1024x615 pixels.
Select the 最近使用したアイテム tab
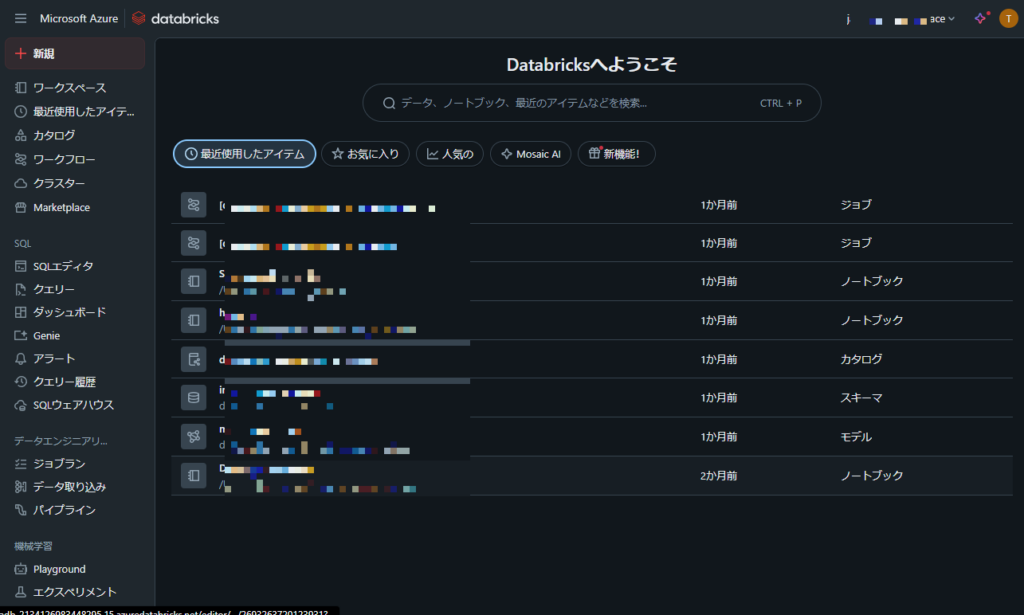pos(244,154)
